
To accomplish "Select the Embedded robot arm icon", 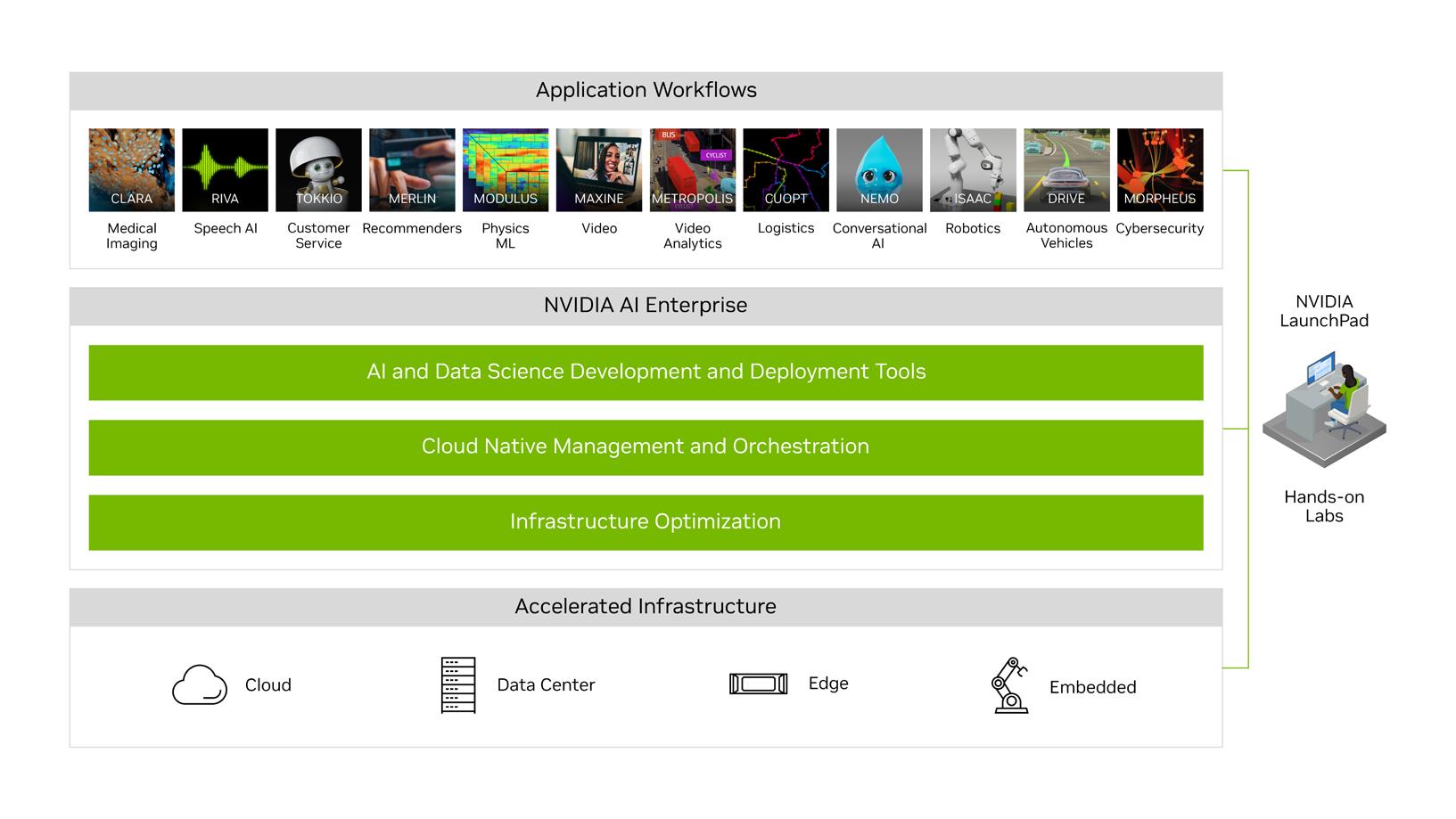I will click(x=1010, y=685).
